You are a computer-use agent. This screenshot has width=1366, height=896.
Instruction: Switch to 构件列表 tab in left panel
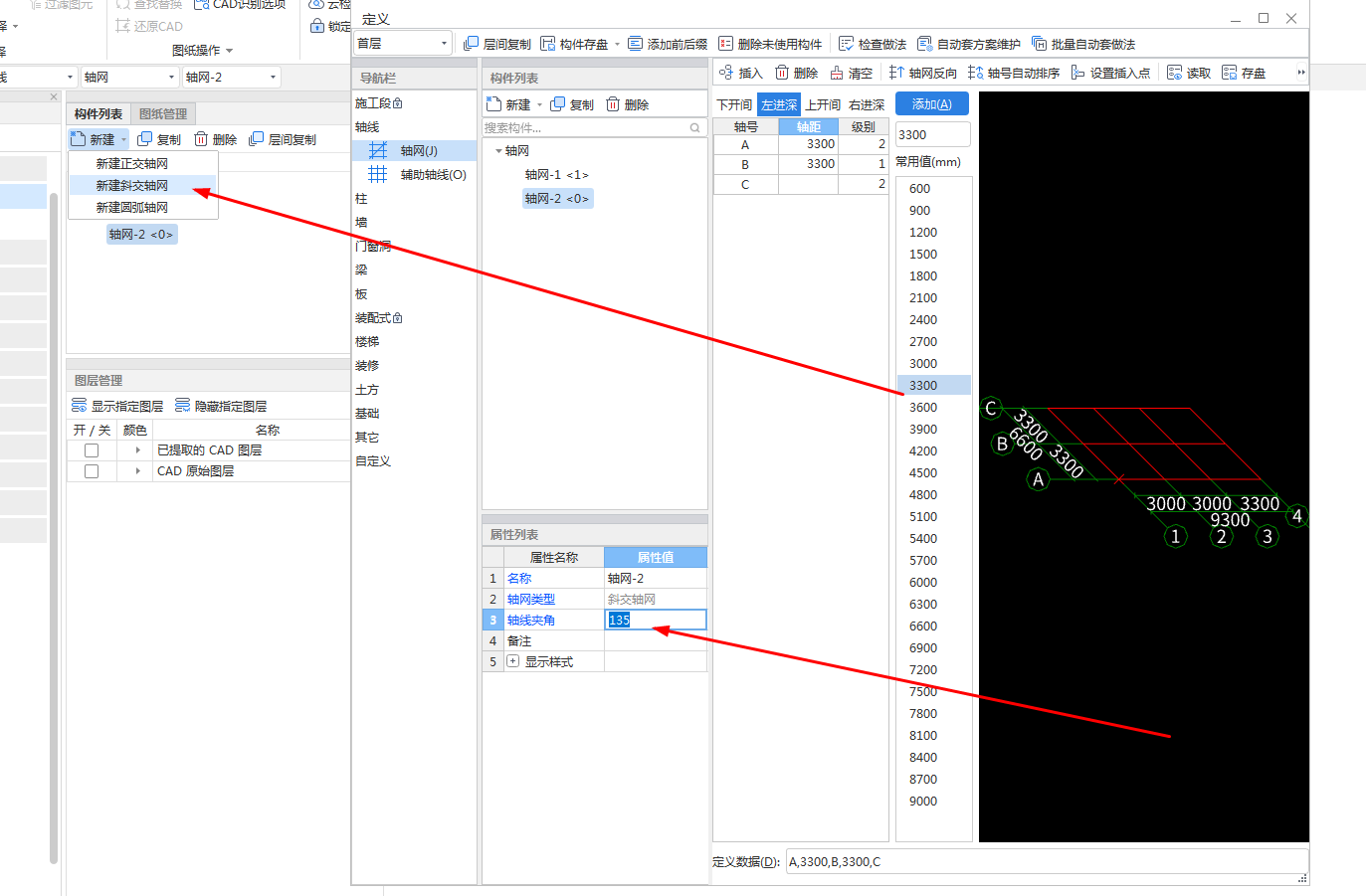pyautogui.click(x=98, y=114)
